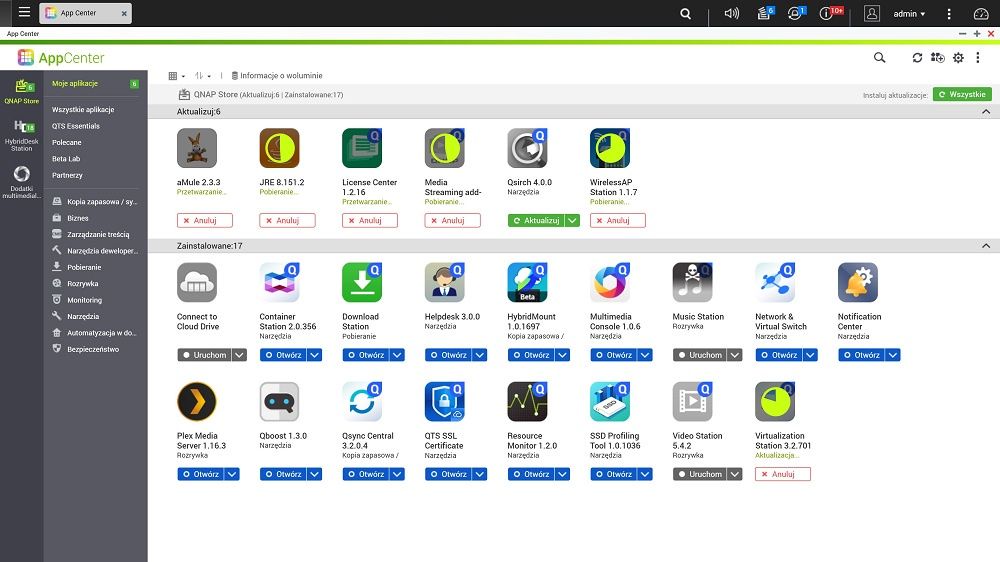
Task: Expand the Qsirch Aktualizuj dropdown arrow
Action: (573, 221)
